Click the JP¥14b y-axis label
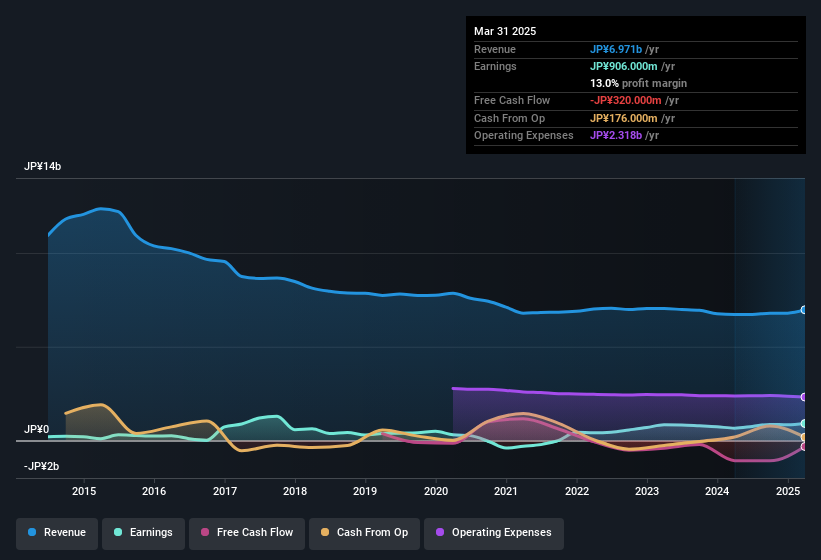821x560 pixels. (x=42, y=166)
